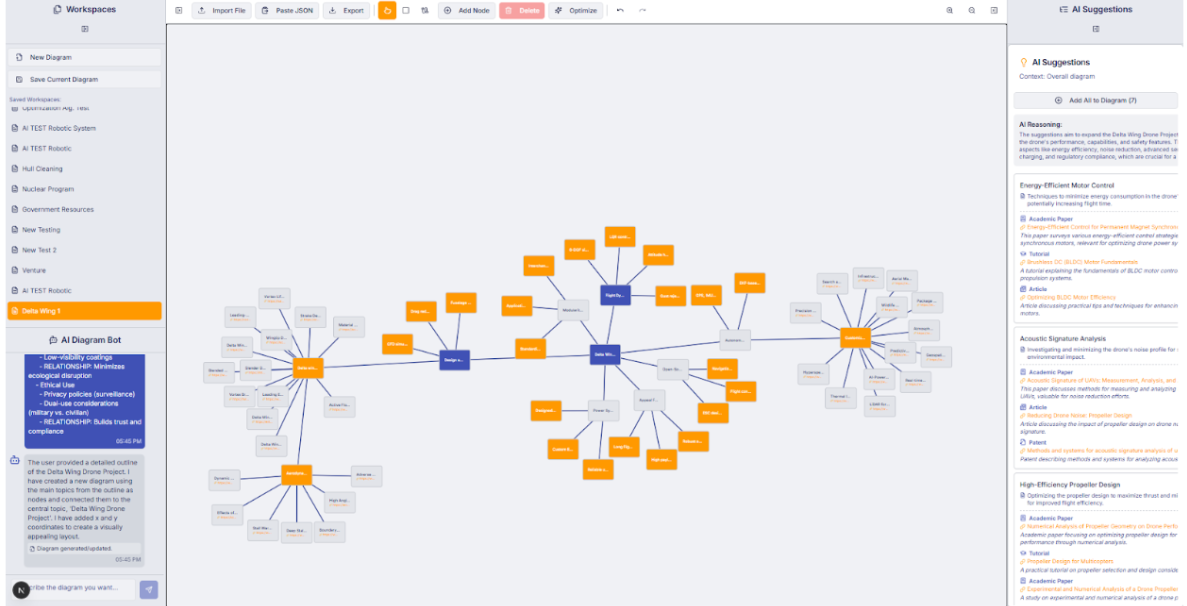Viewport: 1187px width, 606px height.
Task: Click the connect-nodes tool icon
Action: click(426, 10)
